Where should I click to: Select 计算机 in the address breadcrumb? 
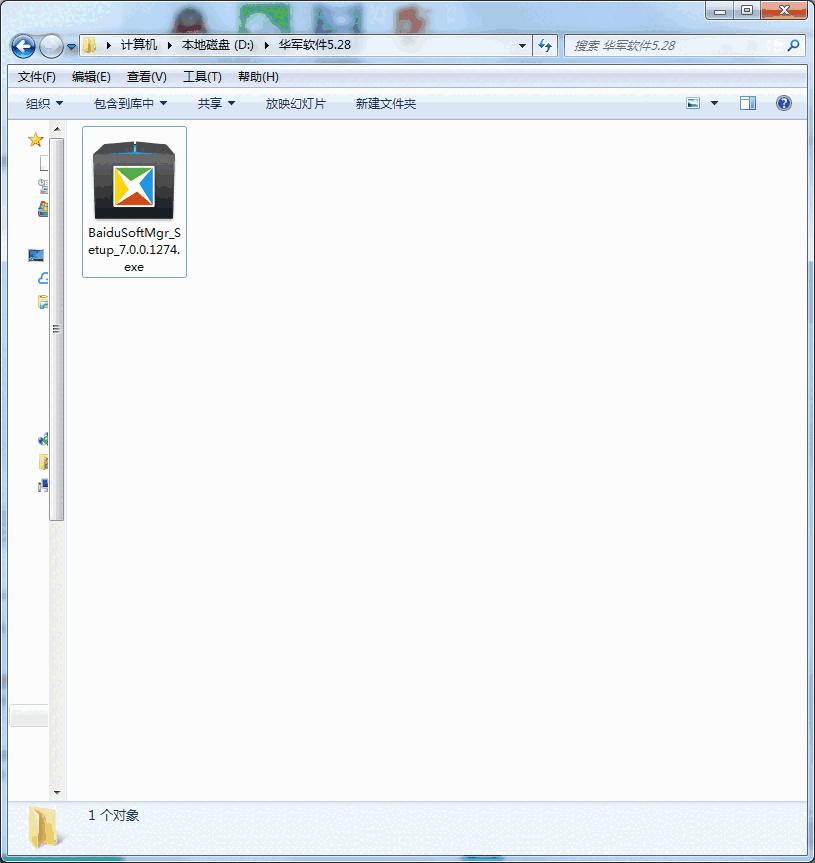pyautogui.click(x=139, y=45)
